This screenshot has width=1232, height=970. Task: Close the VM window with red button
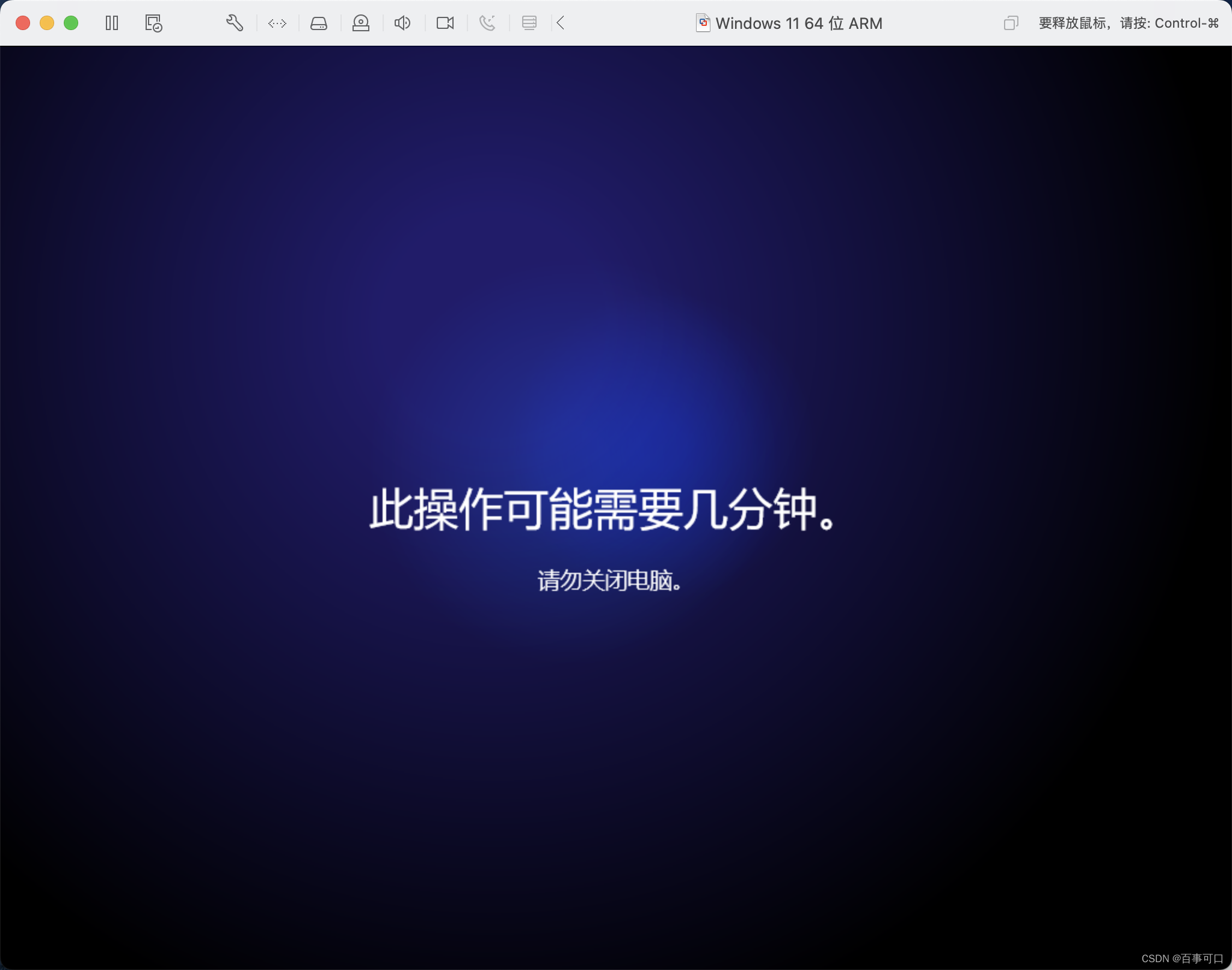pos(23,23)
